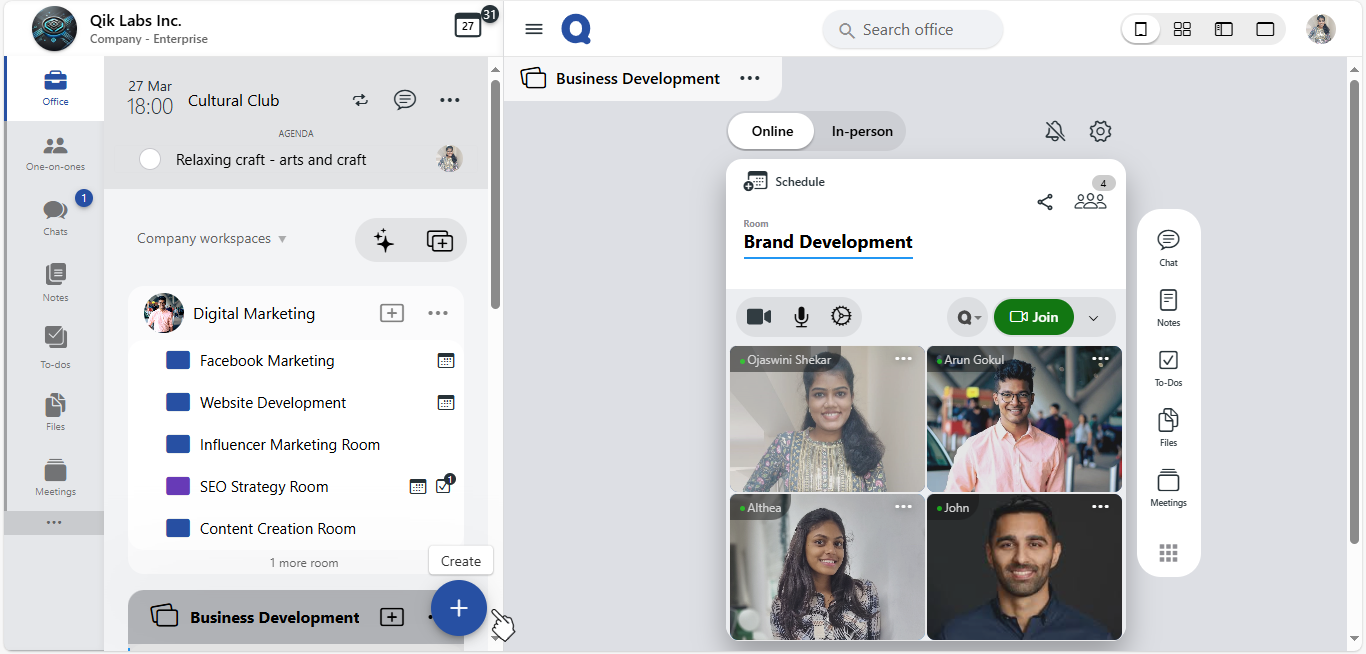Click the green Join button

pos(1033,317)
